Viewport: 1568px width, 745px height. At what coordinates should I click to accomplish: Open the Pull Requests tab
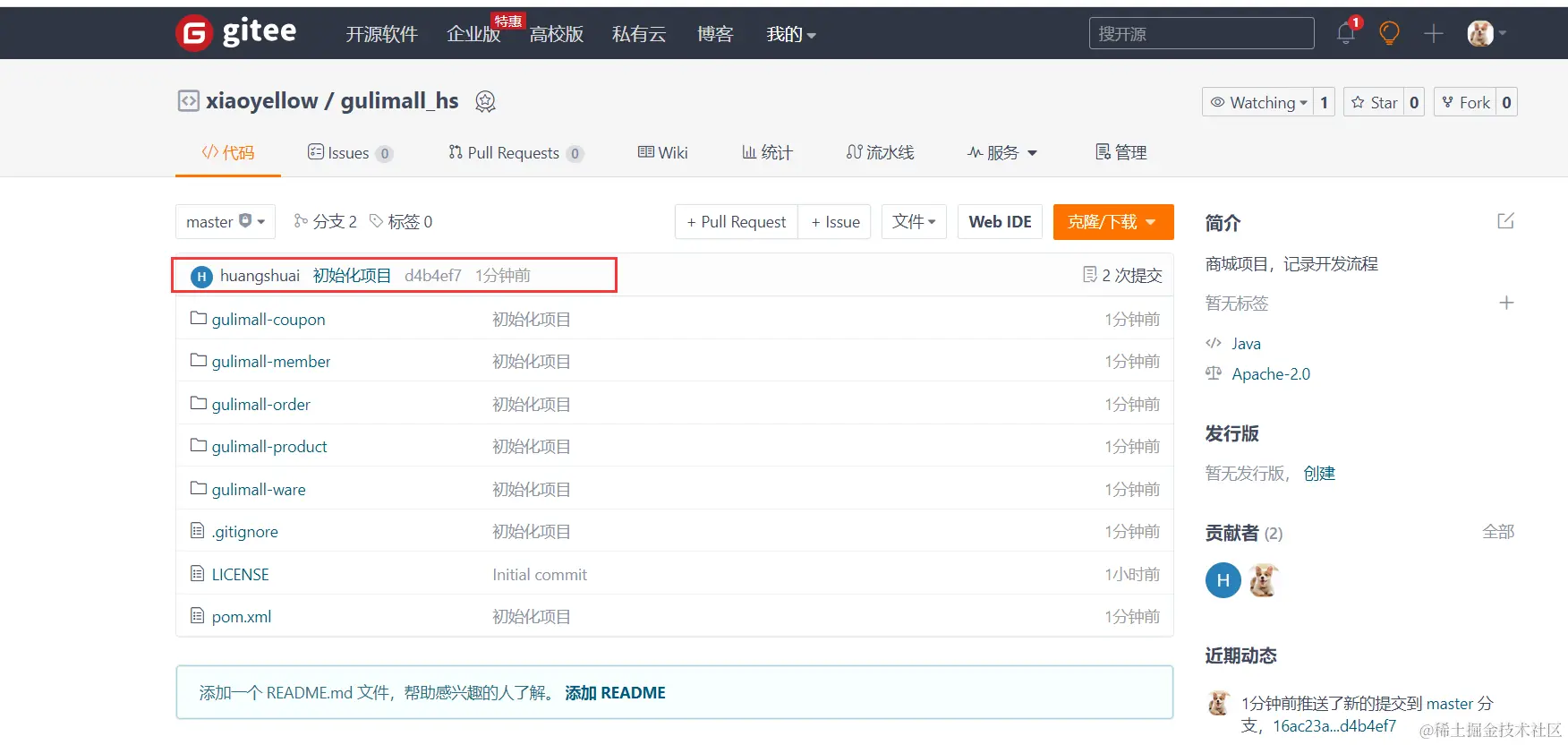click(516, 152)
